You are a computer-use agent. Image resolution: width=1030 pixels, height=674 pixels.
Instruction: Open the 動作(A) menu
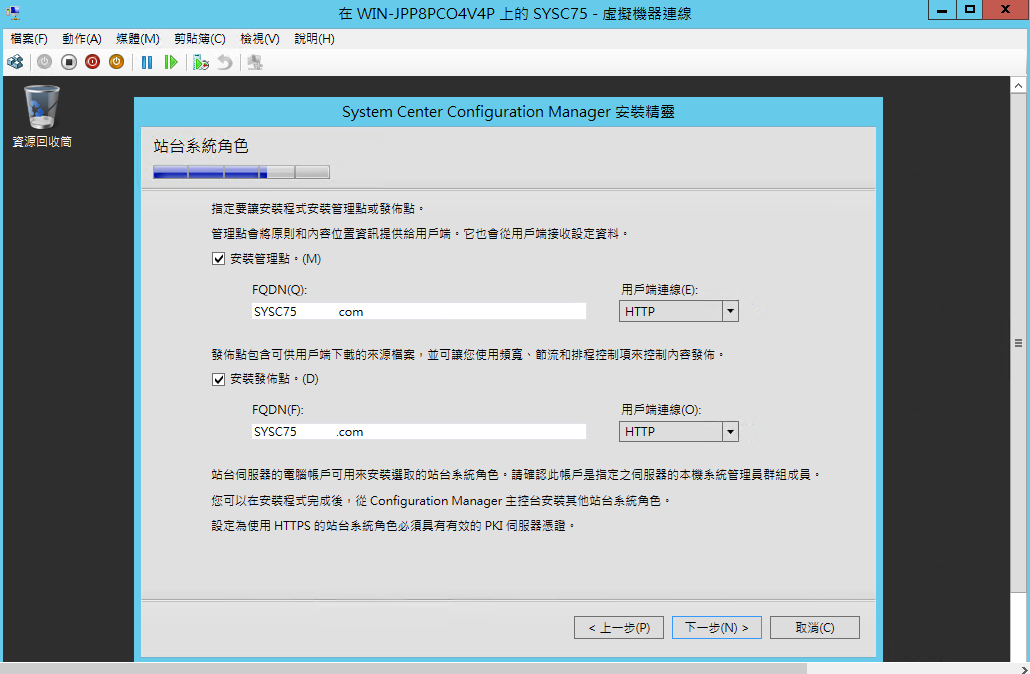(82, 39)
